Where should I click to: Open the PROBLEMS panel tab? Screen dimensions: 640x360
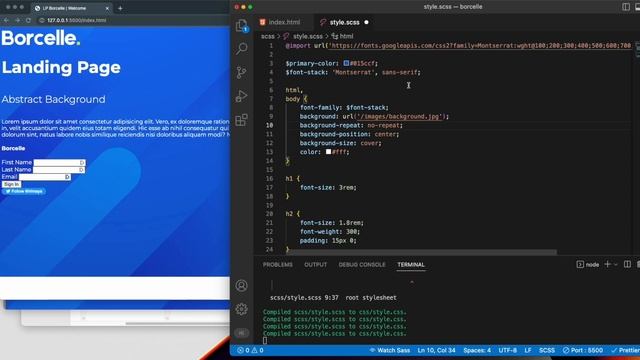click(x=278, y=264)
